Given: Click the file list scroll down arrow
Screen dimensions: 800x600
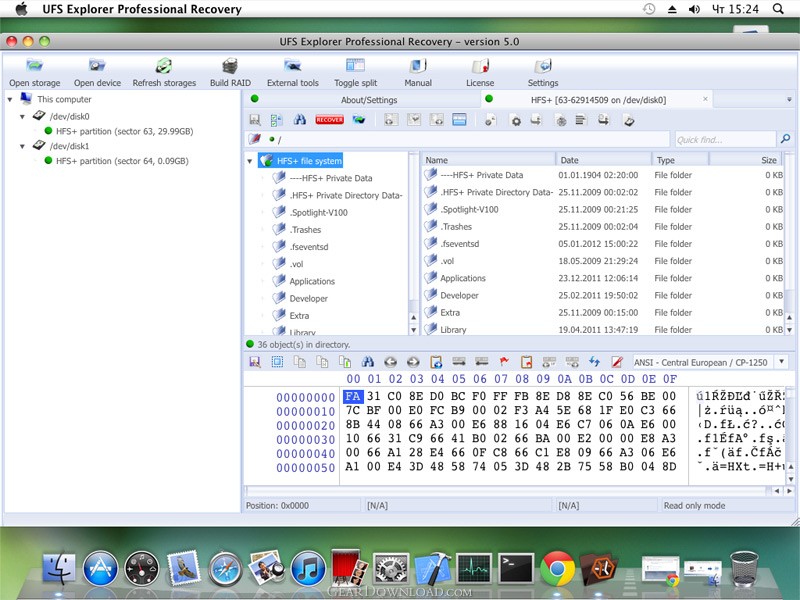Looking at the screenshot, I should (x=789, y=330).
